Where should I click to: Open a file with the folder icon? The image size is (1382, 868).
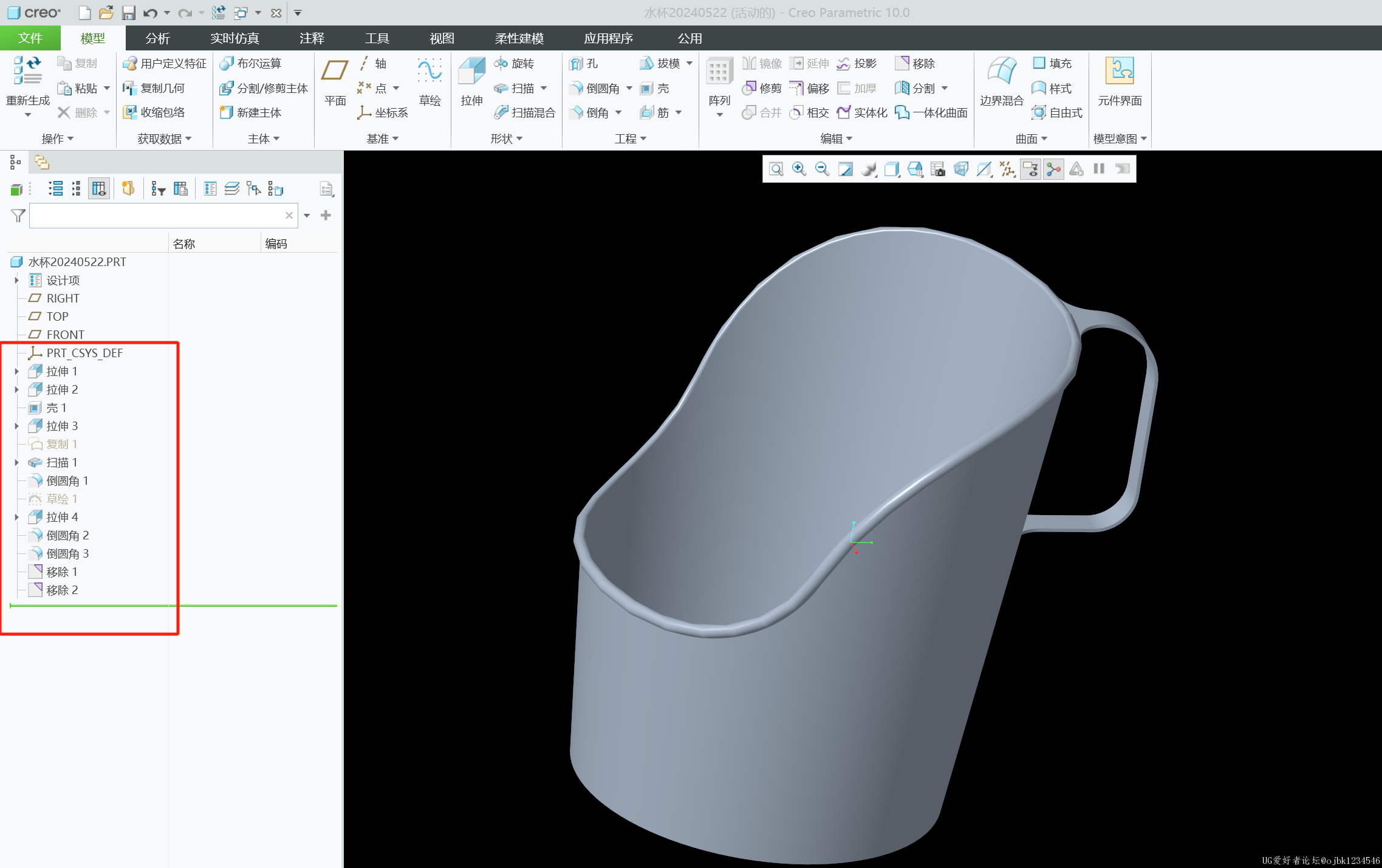click(106, 13)
